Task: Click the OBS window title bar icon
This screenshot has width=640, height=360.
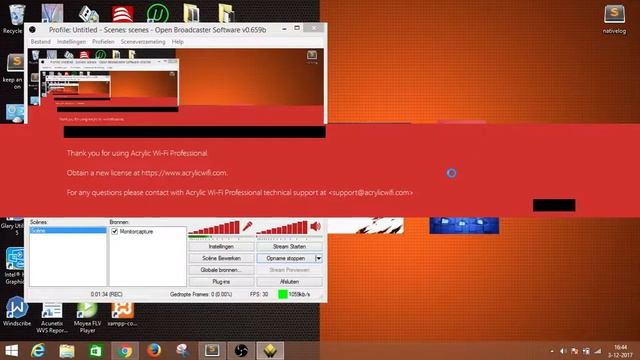Action: click(32, 29)
